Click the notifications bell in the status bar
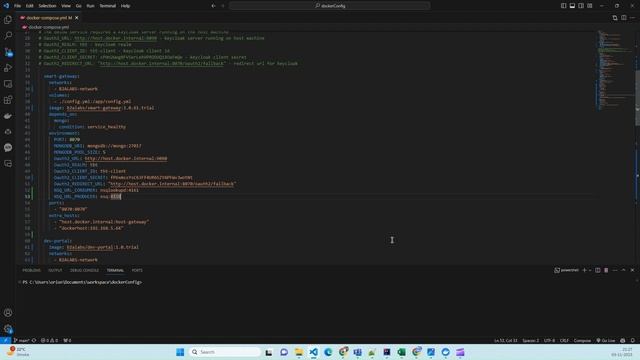The height and width of the screenshot is (360, 640). click(633, 340)
